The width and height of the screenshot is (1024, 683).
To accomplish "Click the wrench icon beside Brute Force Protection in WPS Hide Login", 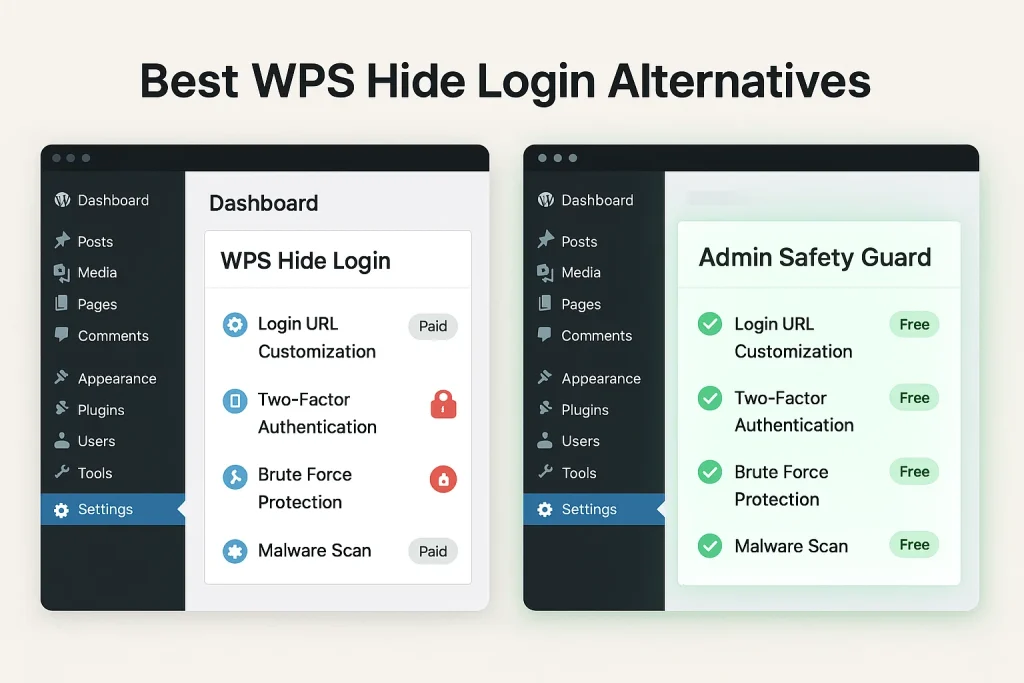I will pos(235,476).
